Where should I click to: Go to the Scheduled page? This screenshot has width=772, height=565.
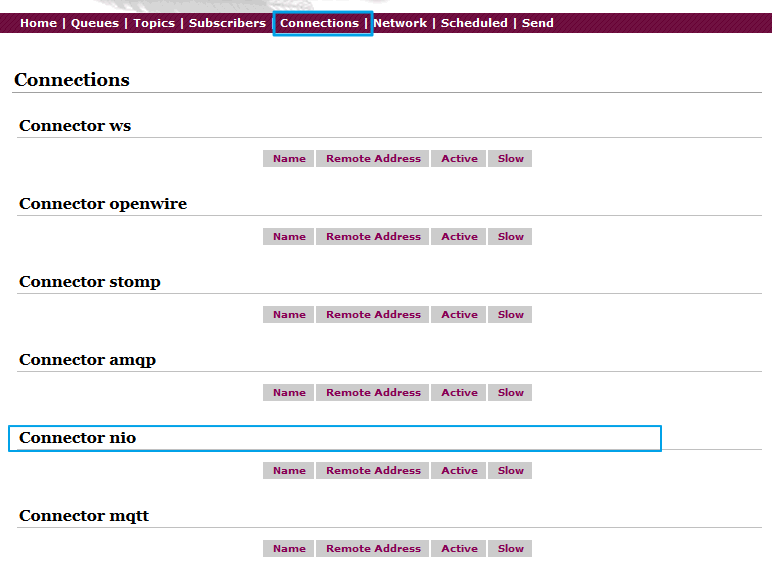[474, 23]
